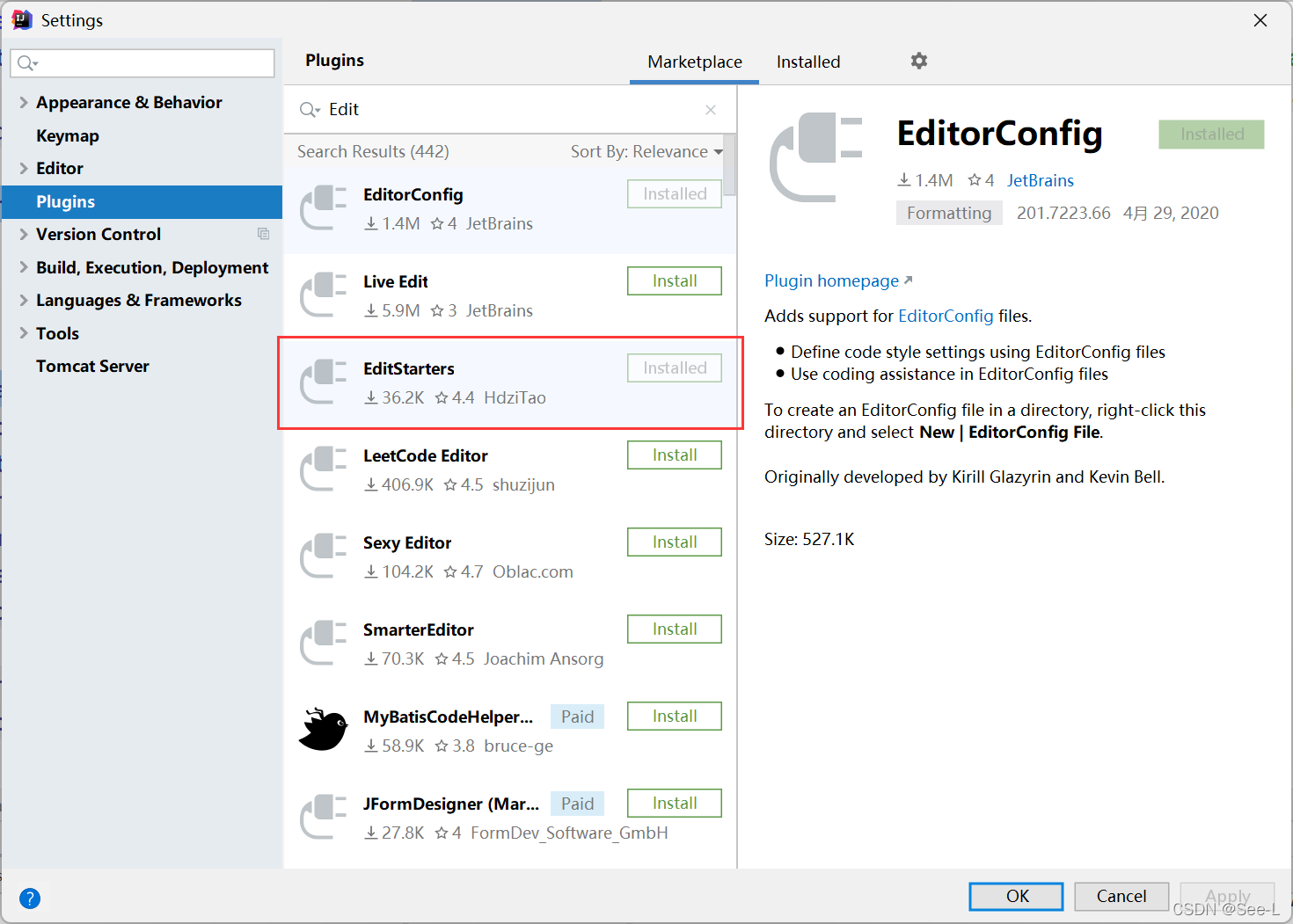This screenshot has height=924, width=1293.
Task: Click the OK button
Action: (x=1017, y=896)
